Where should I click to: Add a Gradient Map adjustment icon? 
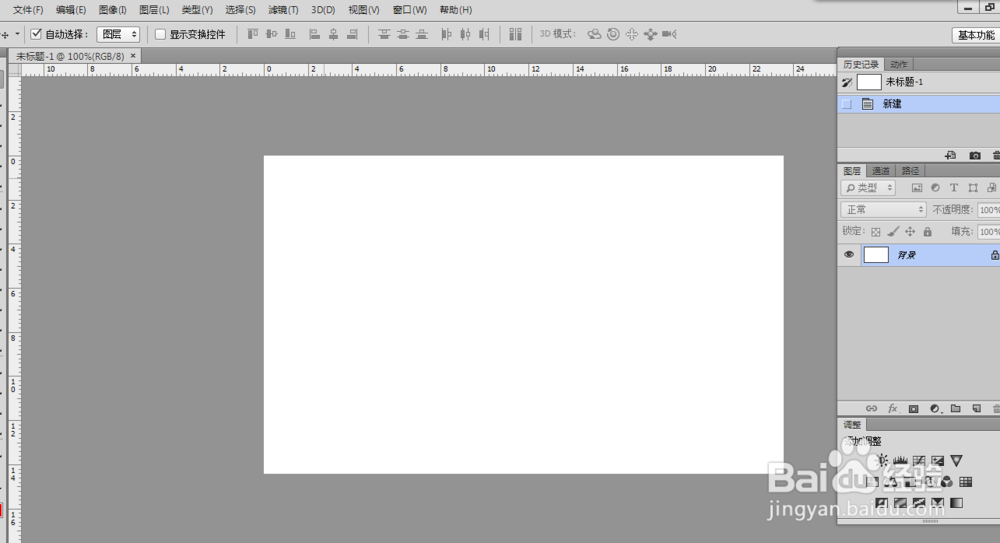click(x=956, y=503)
